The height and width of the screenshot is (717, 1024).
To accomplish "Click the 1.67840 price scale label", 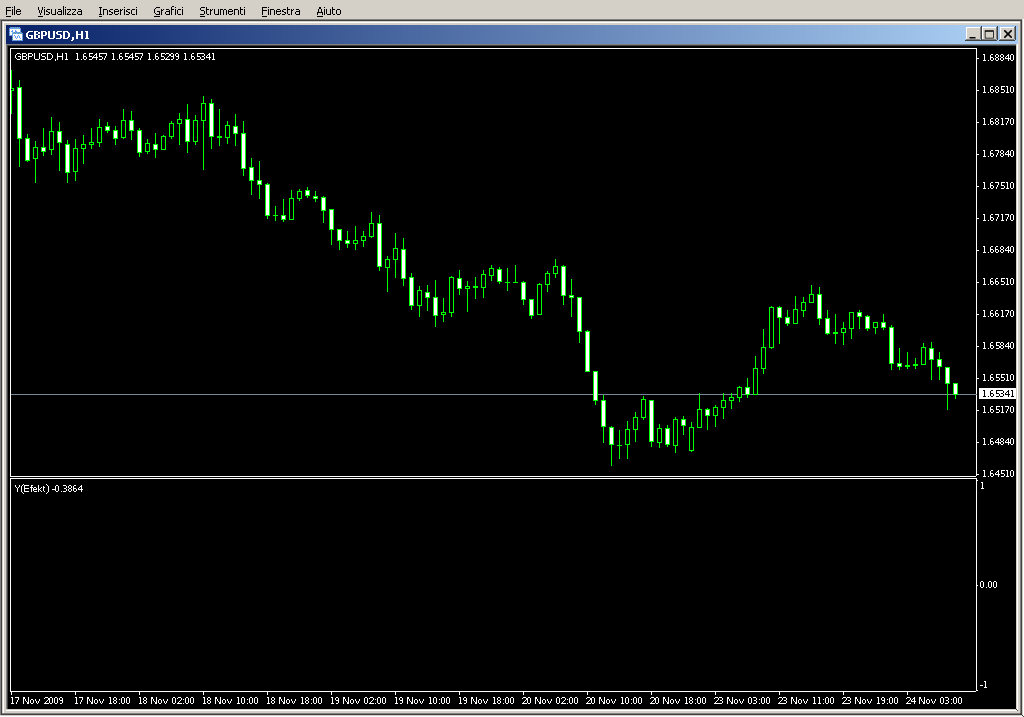I will pyautogui.click(x=999, y=153).
